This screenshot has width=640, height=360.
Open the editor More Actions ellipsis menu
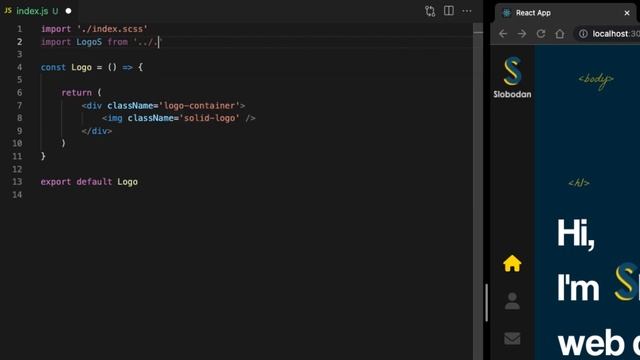467,11
